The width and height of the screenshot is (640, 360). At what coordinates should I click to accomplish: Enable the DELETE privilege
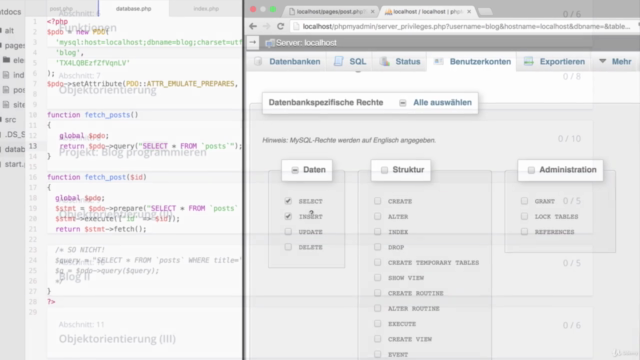[x=288, y=247]
